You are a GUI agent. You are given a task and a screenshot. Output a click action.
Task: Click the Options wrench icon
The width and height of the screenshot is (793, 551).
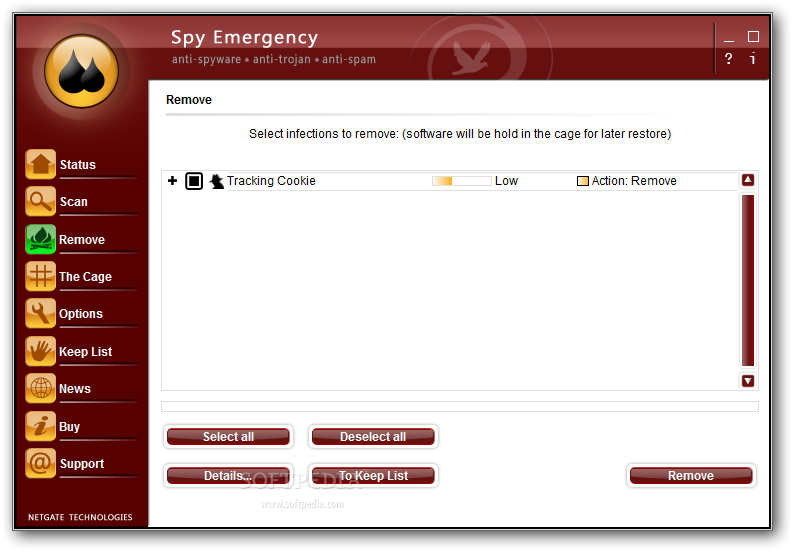[40, 314]
